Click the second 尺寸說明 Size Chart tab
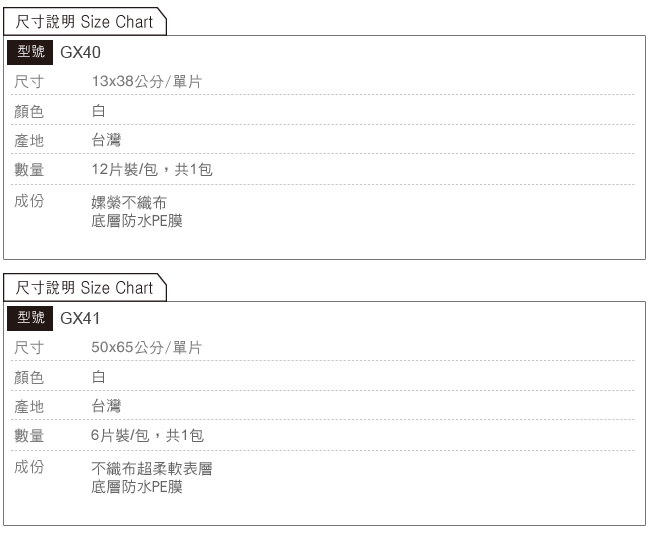Image resolution: width=650 pixels, height=535 pixels. (x=85, y=287)
